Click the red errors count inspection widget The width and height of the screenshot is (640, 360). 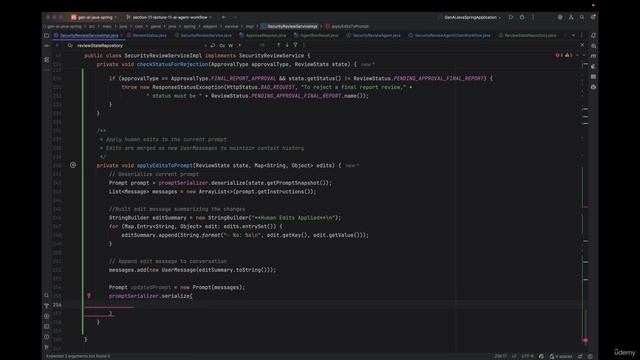[559, 55]
